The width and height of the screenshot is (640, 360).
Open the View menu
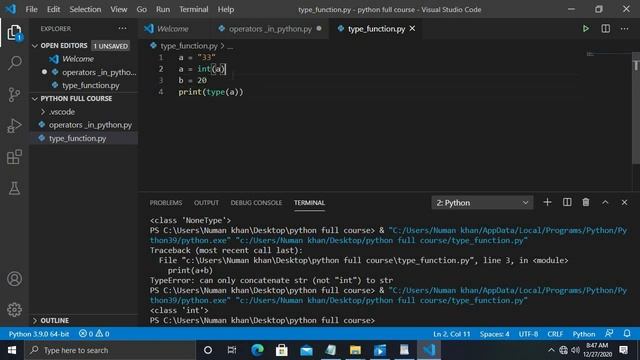(118, 9)
